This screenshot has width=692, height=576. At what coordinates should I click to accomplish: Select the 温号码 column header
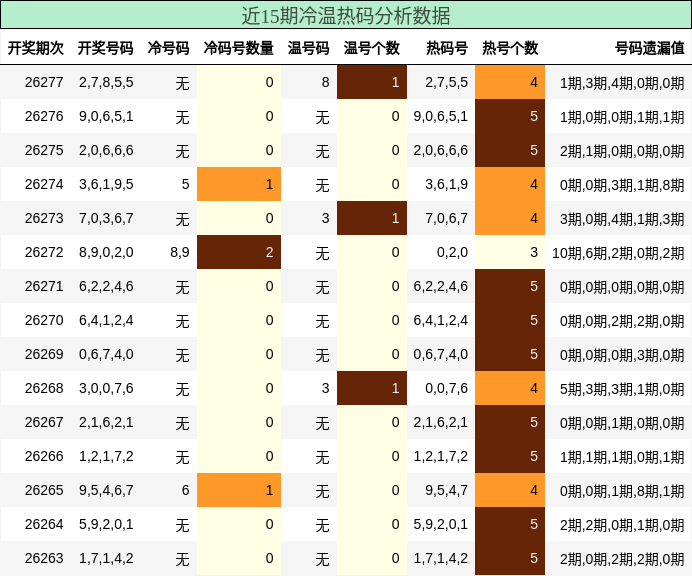point(308,48)
